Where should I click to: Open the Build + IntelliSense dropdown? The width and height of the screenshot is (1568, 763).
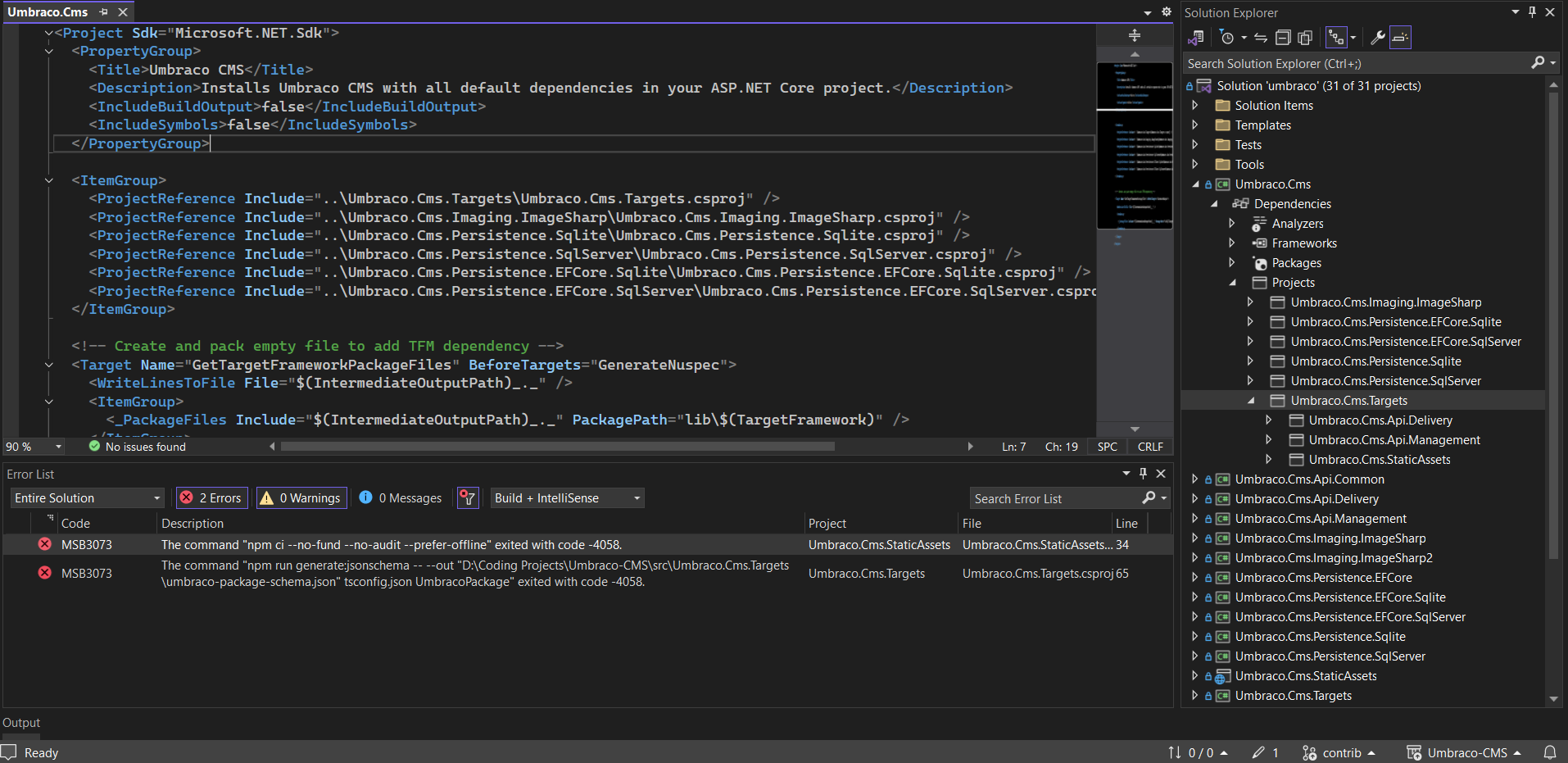pyautogui.click(x=566, y=497)
